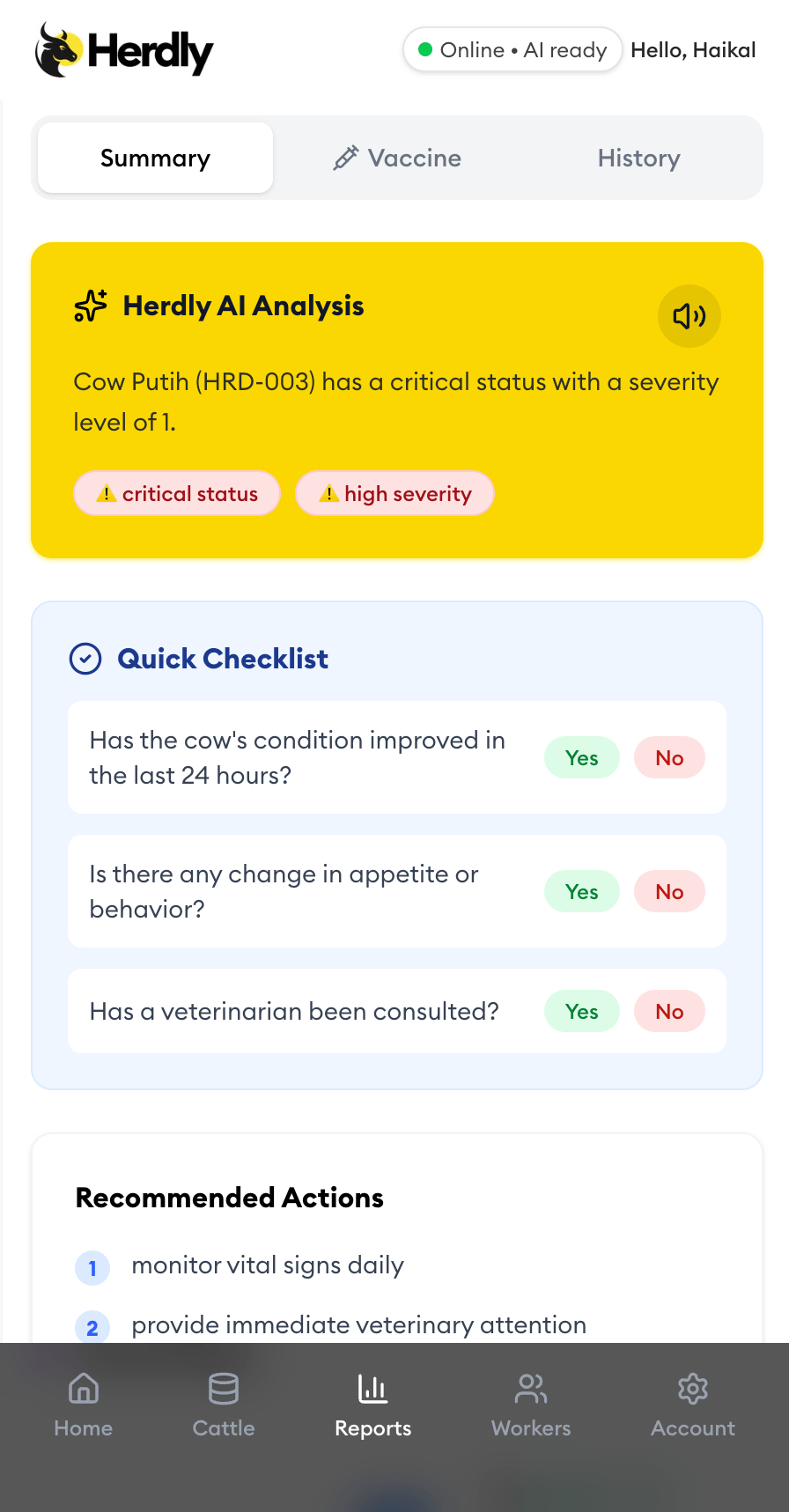Select No for veterinarian consulted
The image size is (789, 1512).
(x=669, y=1012)
